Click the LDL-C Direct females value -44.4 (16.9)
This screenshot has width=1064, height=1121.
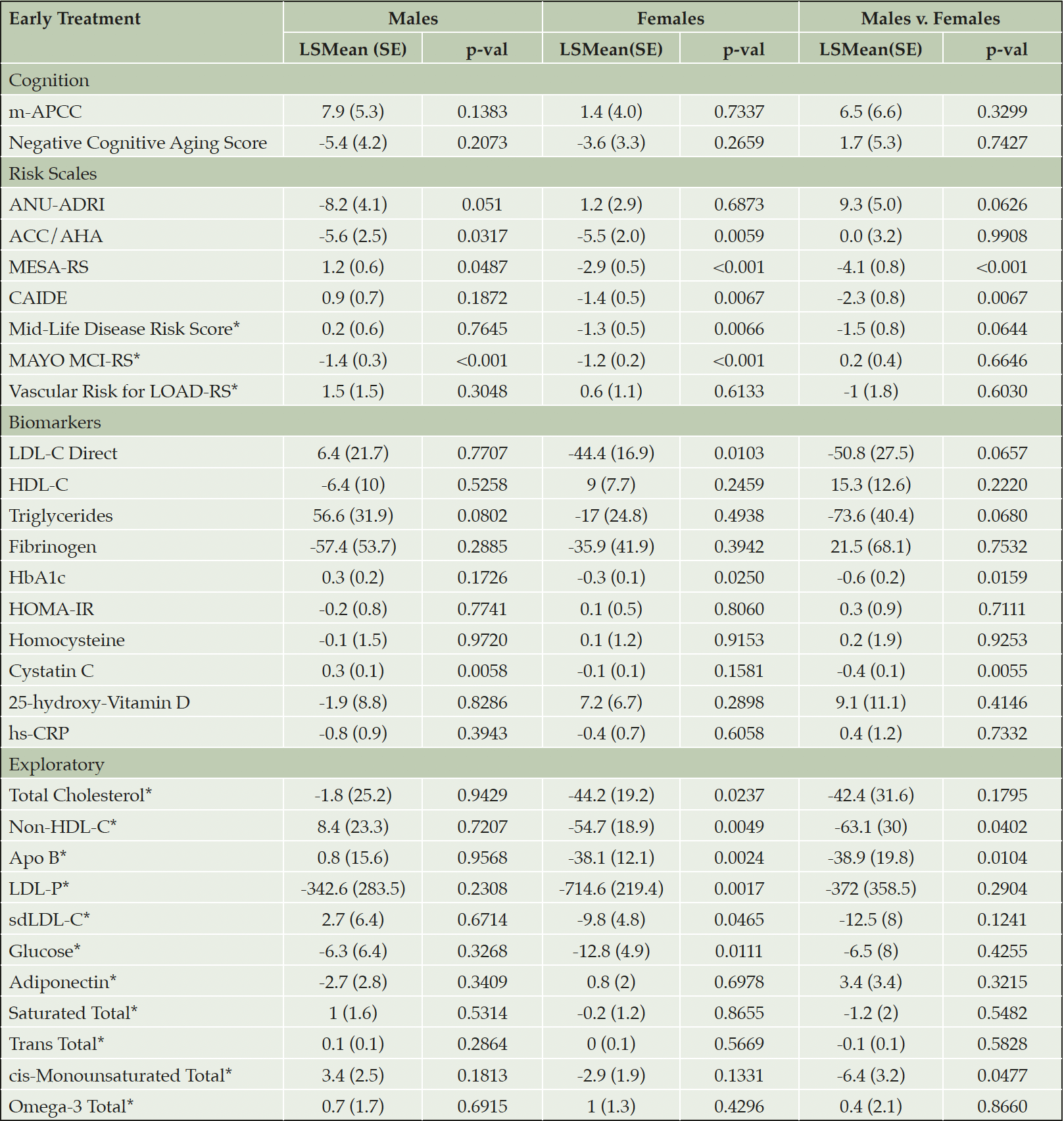(611, 453)
